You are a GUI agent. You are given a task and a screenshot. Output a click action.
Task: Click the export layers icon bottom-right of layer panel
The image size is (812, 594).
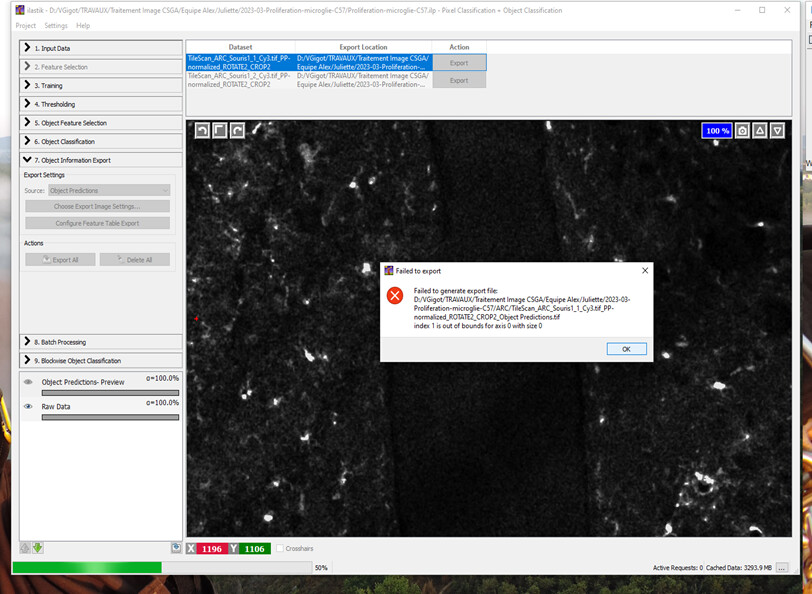point(176,546)
